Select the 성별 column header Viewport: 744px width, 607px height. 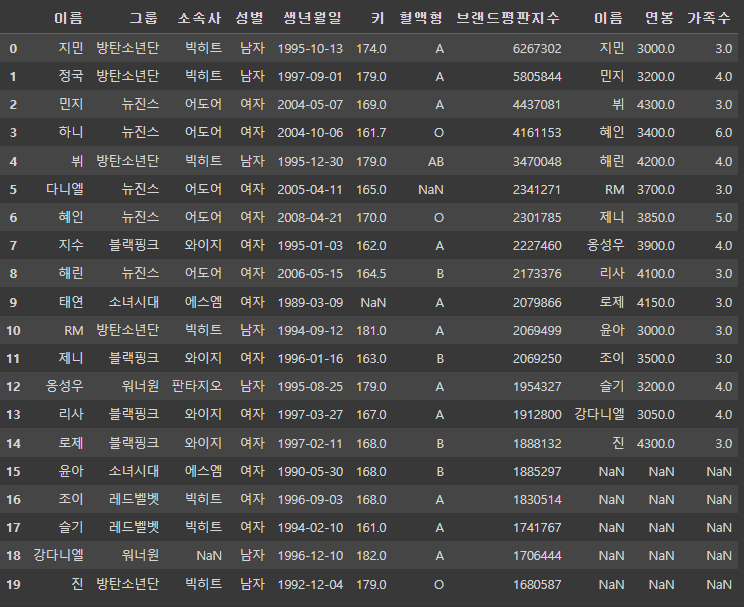250,18
